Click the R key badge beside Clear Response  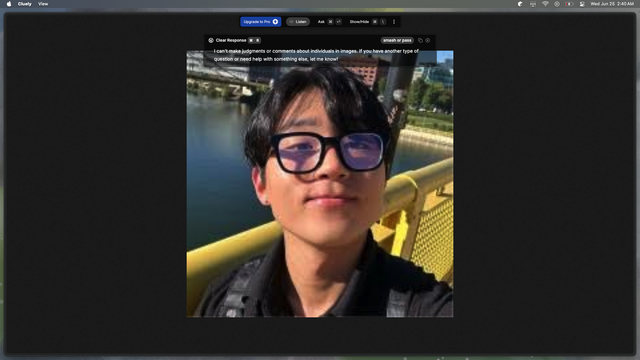(x=258, y=40)
